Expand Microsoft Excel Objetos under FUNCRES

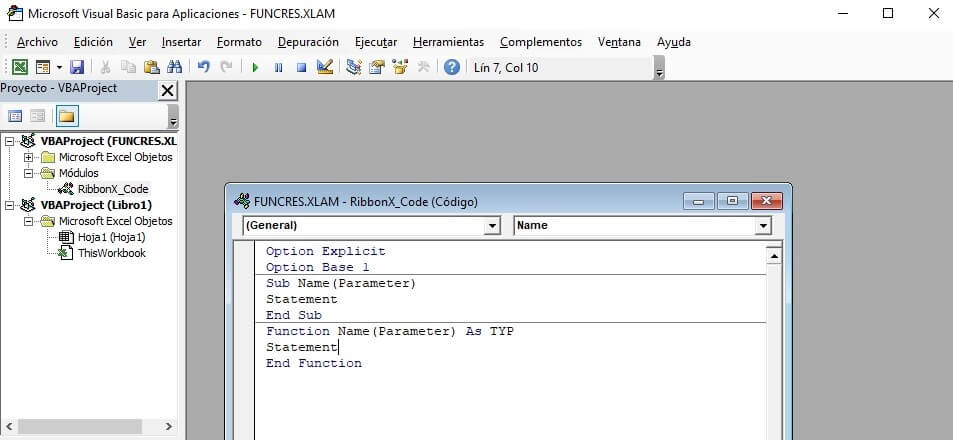(29, 157)
